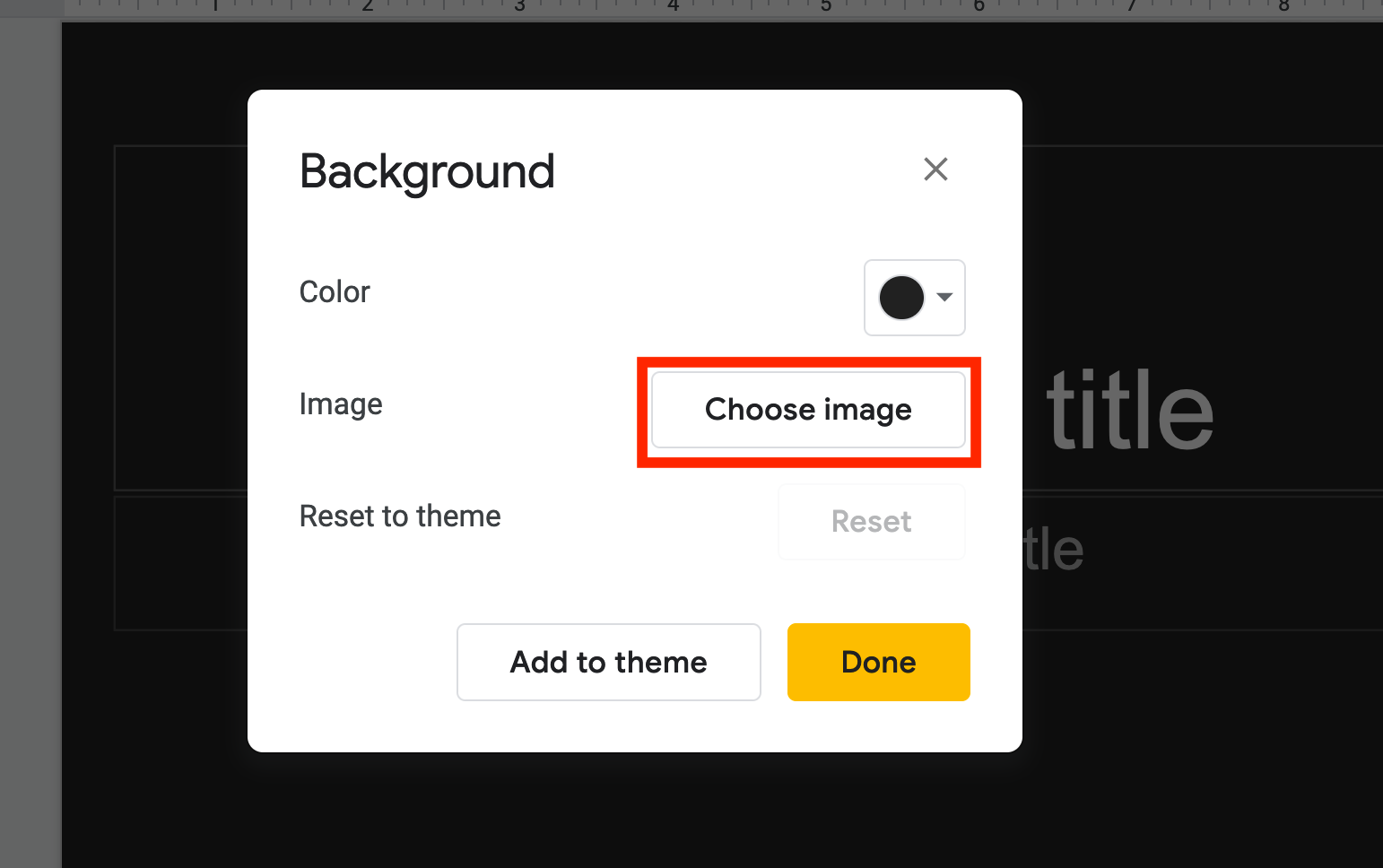Expand the Color dropdown arrow

click(x=944, y=298)
